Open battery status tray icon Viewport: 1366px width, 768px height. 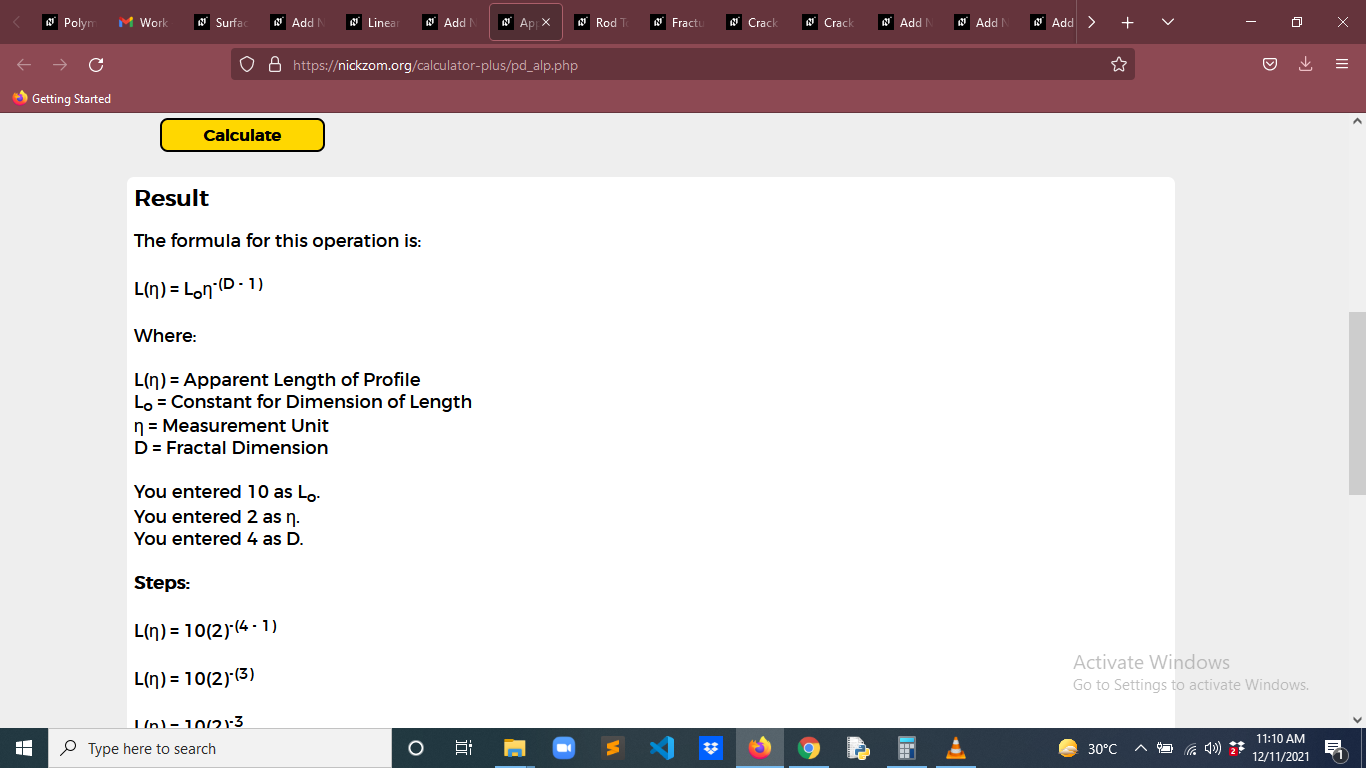tap(1165, 748)
